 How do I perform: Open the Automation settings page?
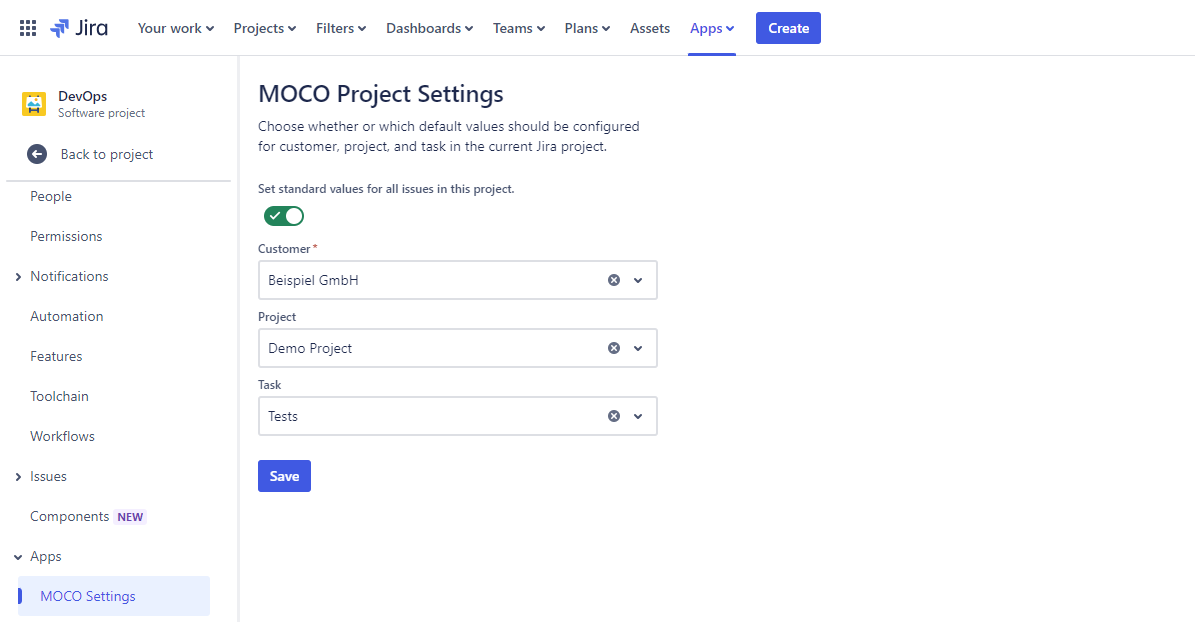coord(67,316)
